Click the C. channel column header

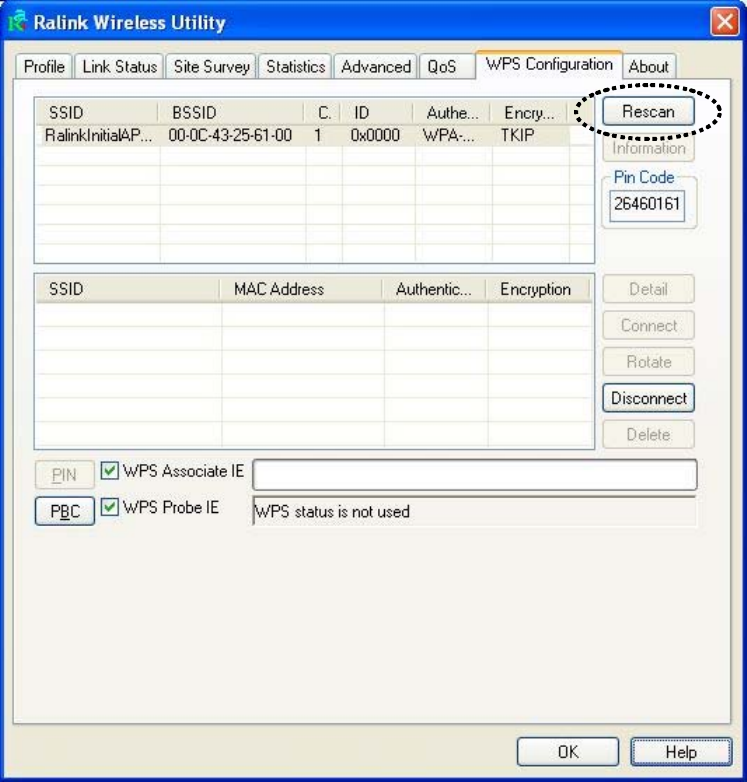pyautogui.click(x=322, y=113)
